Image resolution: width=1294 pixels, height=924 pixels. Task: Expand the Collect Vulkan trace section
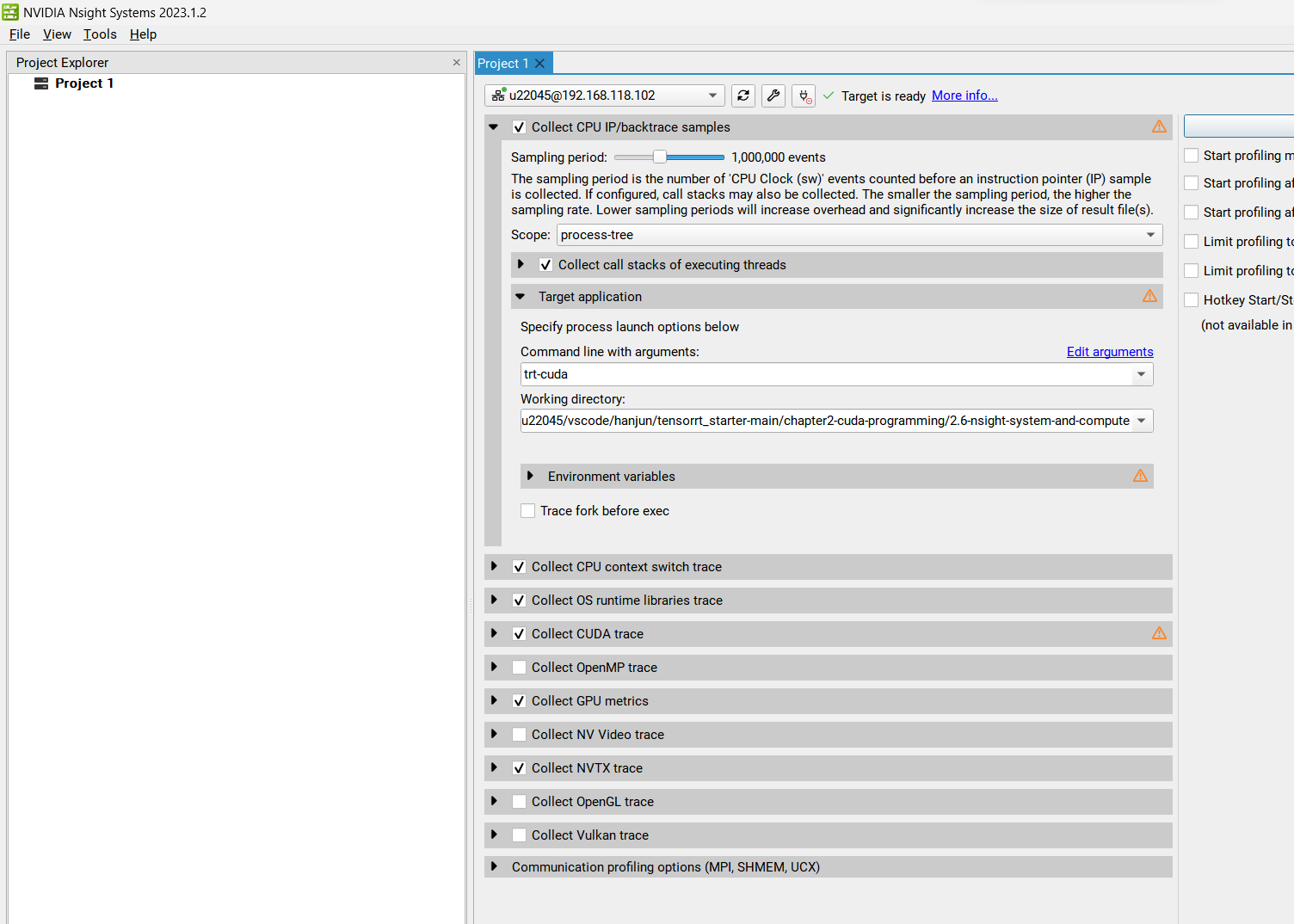pyautogui.click(x=494, y=835)
